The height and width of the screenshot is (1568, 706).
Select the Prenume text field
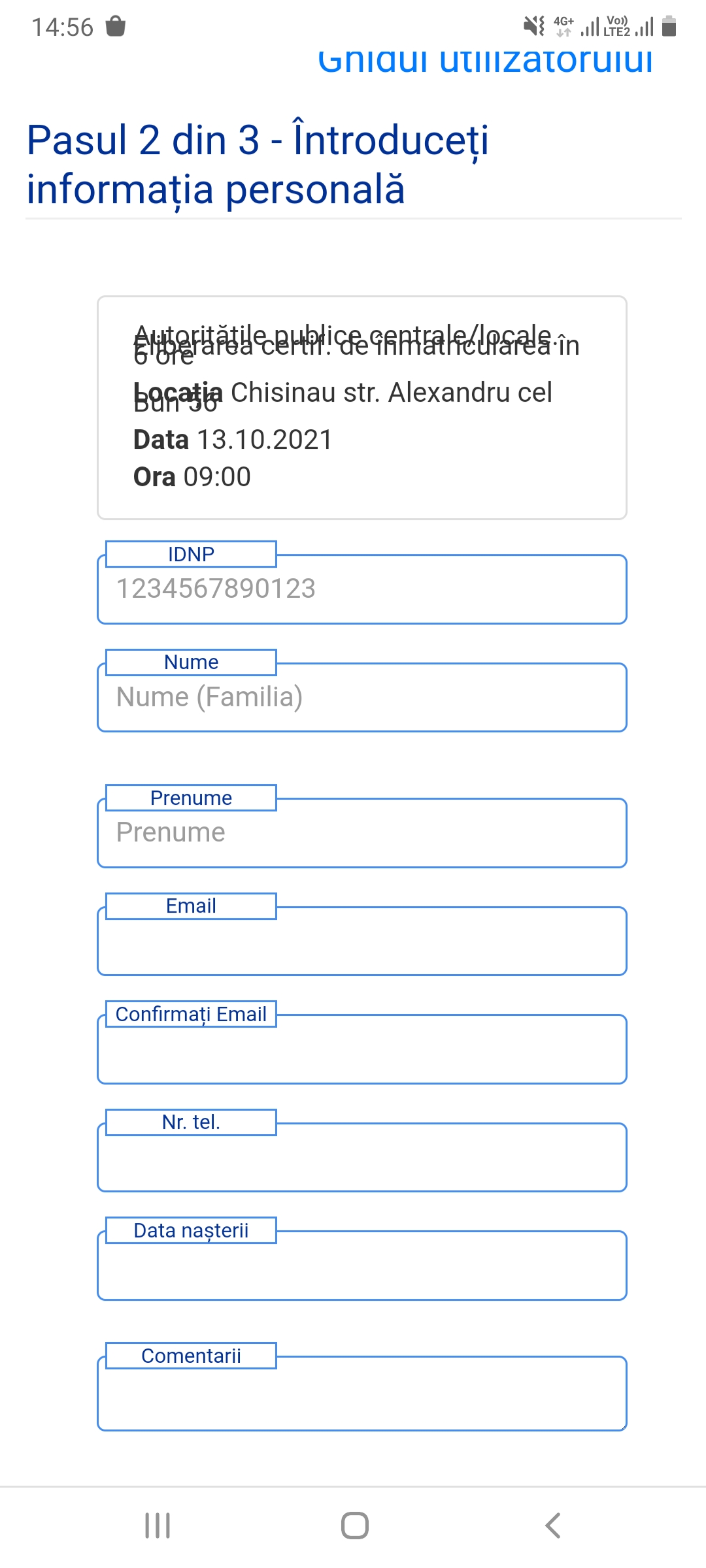point(362,833)
